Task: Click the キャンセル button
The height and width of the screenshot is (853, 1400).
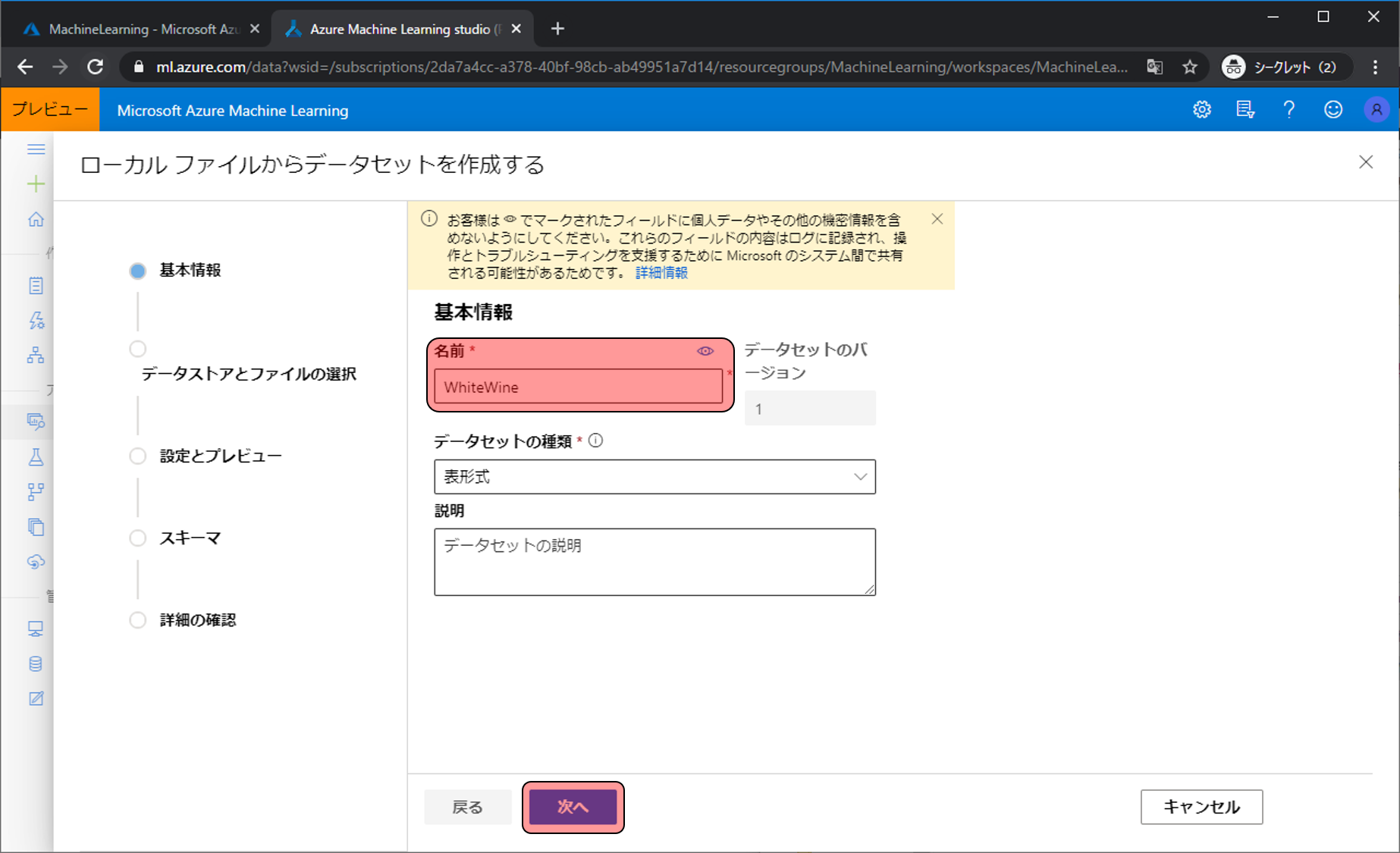Action: (x=1201, y=807)
